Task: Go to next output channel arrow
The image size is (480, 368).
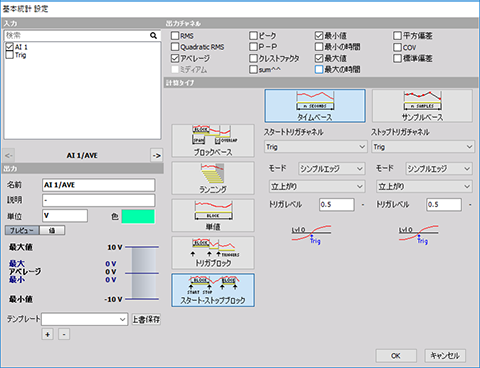Action: click(x=156, y=155)
